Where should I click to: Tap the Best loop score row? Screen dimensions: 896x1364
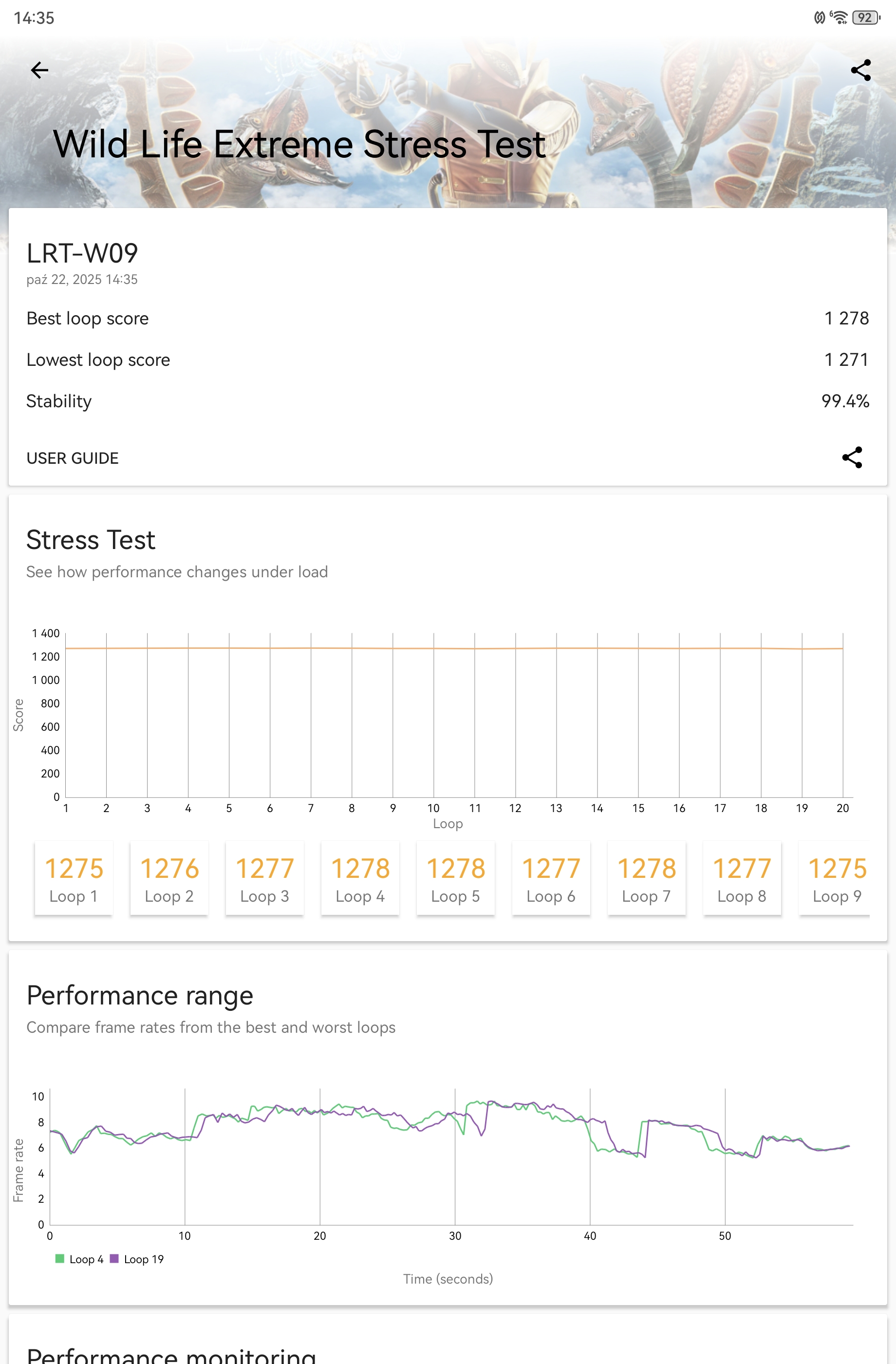coord(448,318)
